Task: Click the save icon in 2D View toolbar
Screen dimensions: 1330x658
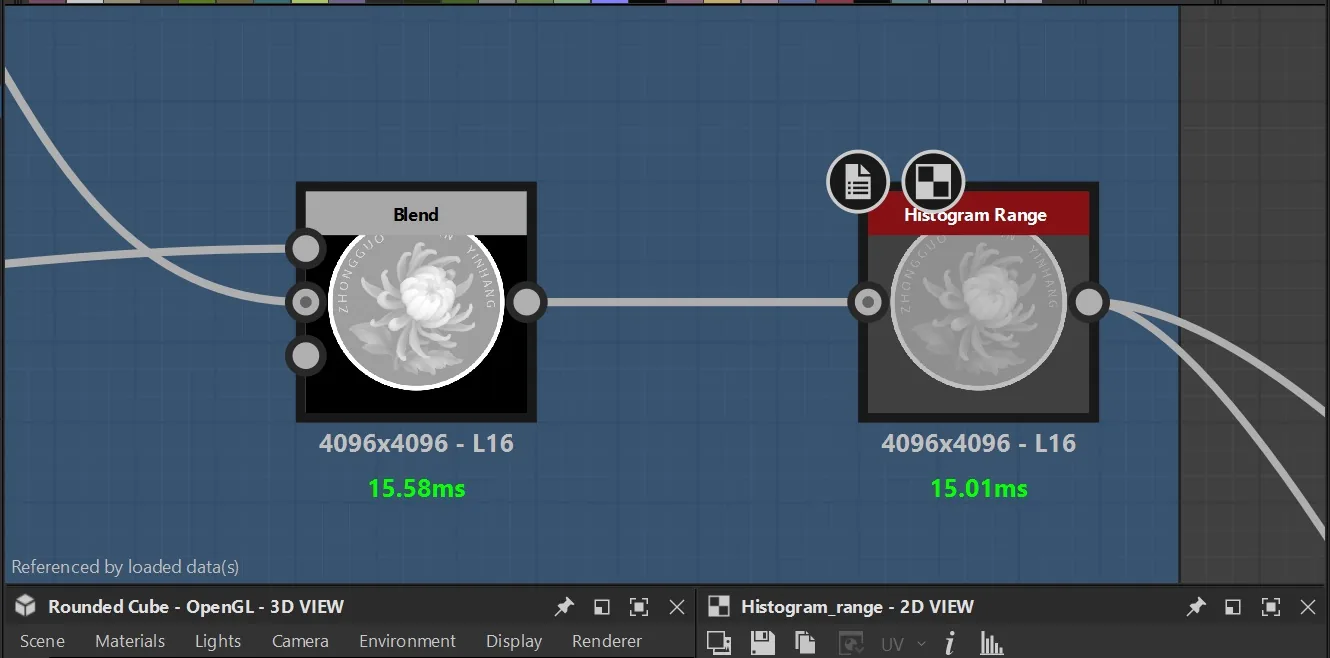Action: (x=762, y=642)
